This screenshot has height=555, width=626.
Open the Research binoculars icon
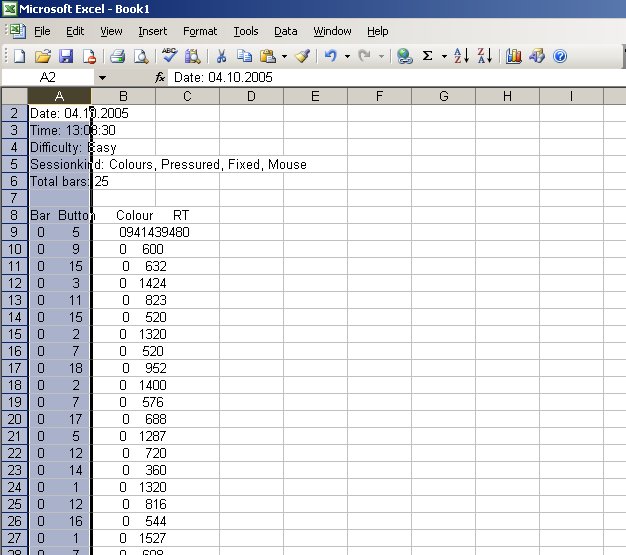[x=192, y=56]
